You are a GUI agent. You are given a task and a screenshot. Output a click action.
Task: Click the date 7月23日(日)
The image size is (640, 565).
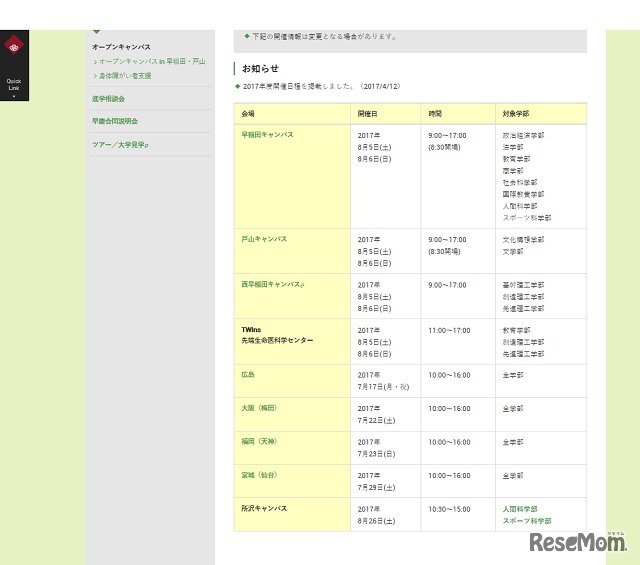pos(376,454)
